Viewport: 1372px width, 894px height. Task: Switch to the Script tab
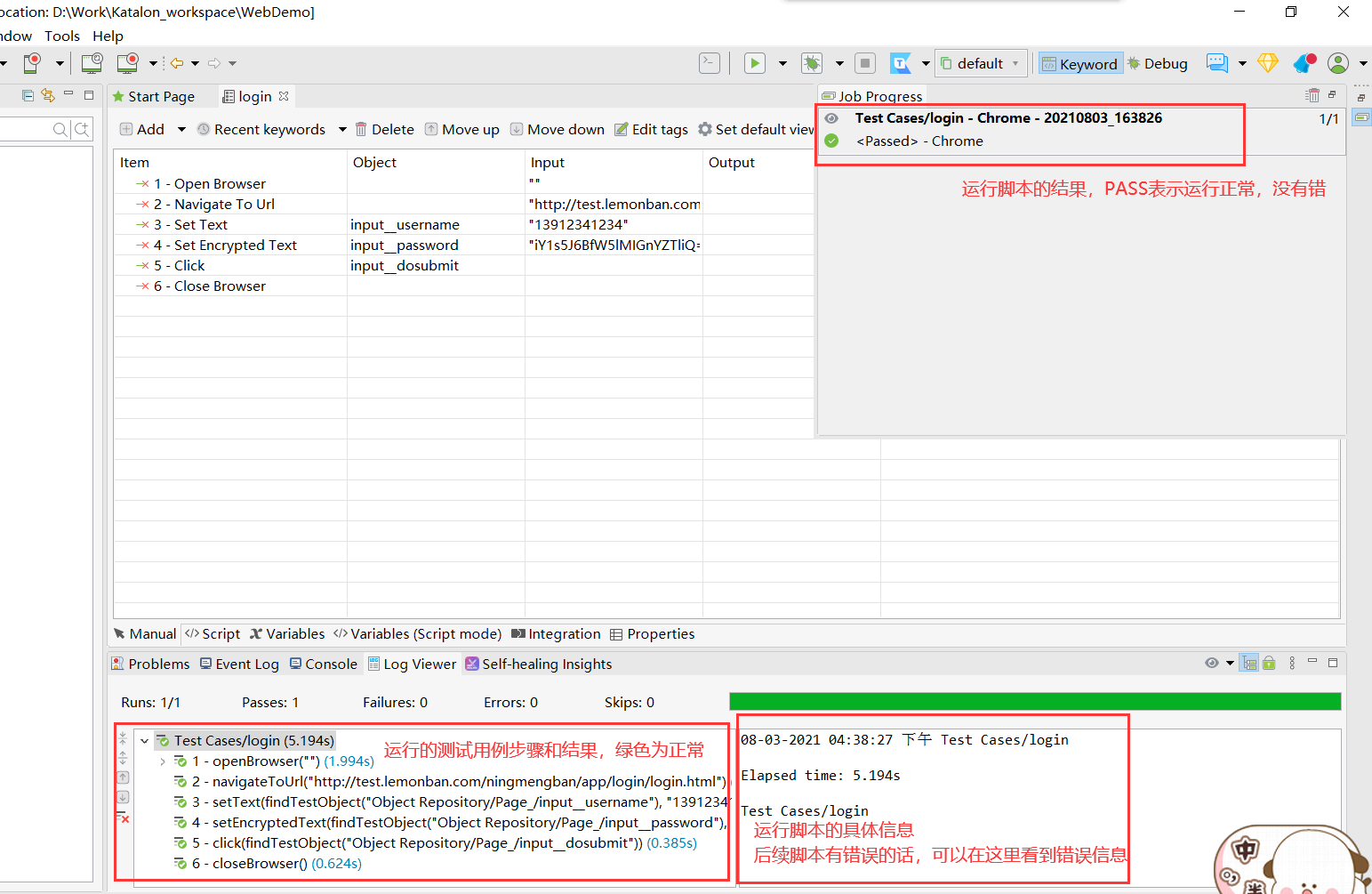click(x=213, y=634)
